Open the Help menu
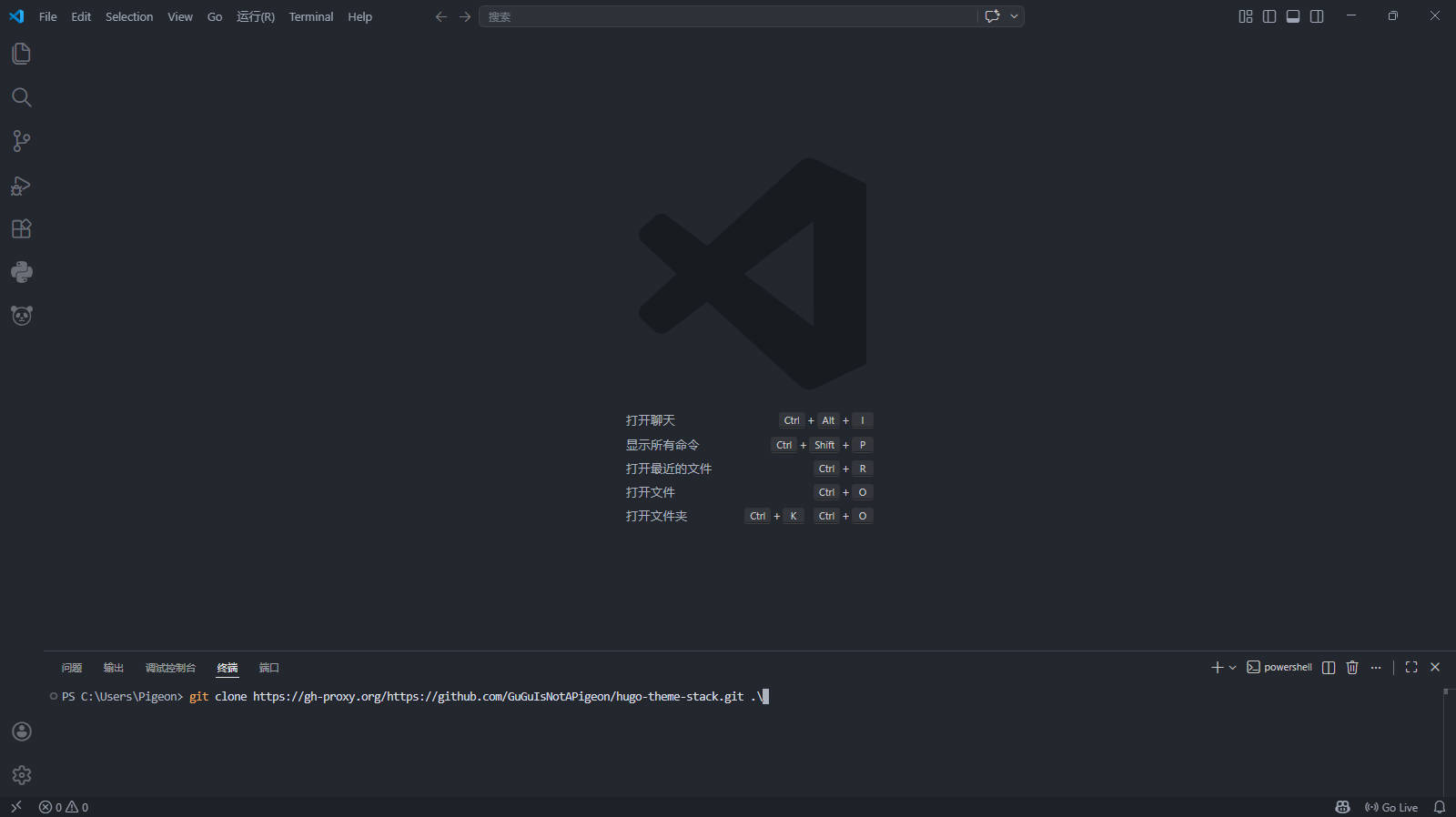The width and height of the screenshot is (1456, 817). coord(360,16)
